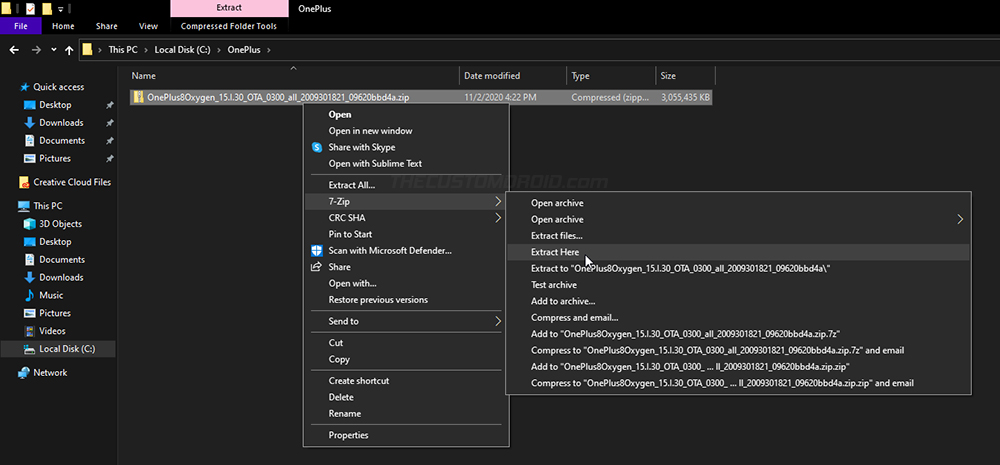Go up one folder level arrow
Screen dimensions: 1000x465
pos(69,50)
